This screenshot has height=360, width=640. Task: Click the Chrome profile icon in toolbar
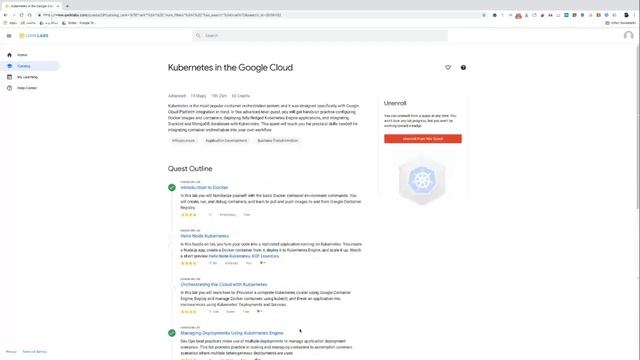626,15
